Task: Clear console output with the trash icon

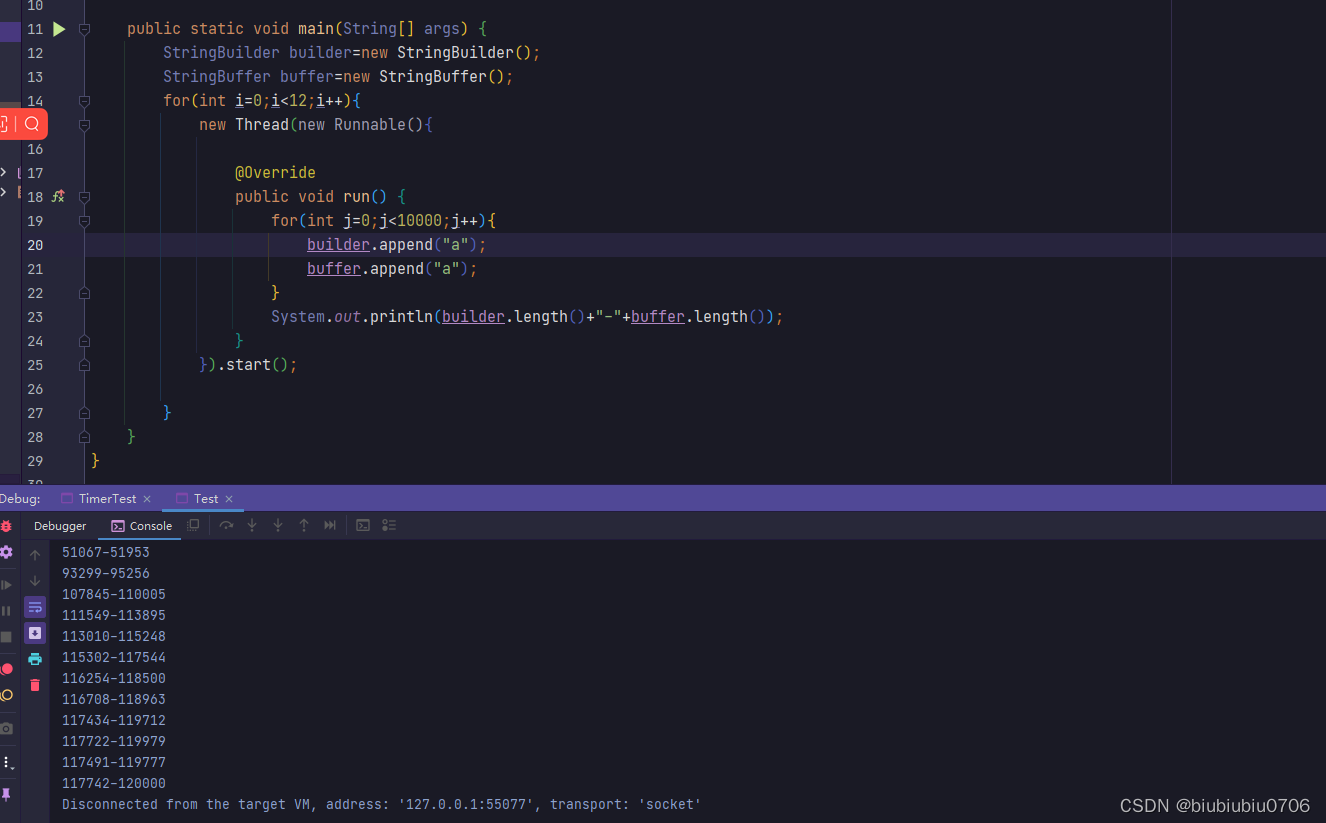Action: (35, 685)
